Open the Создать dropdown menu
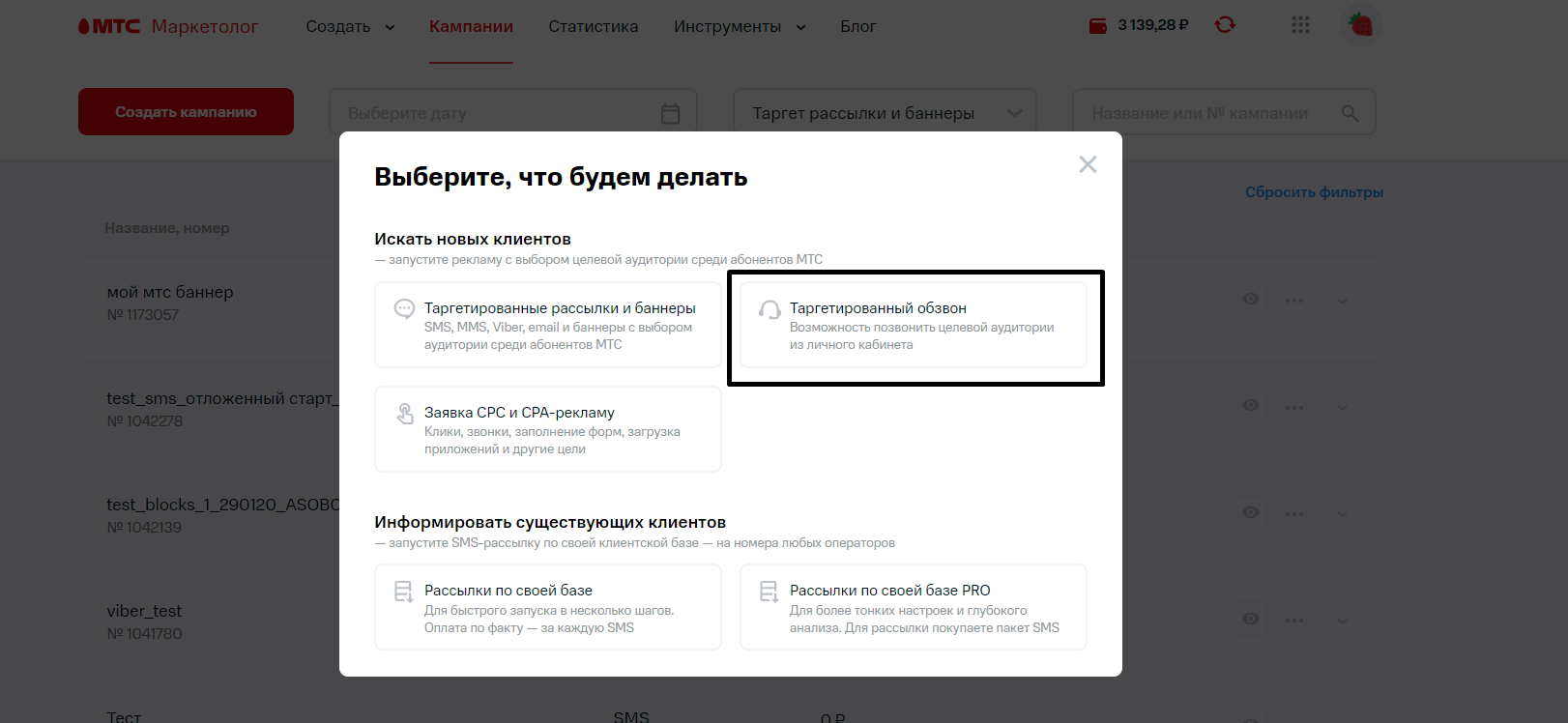Viewport: 1568px width, 723px height. (350, 27)
